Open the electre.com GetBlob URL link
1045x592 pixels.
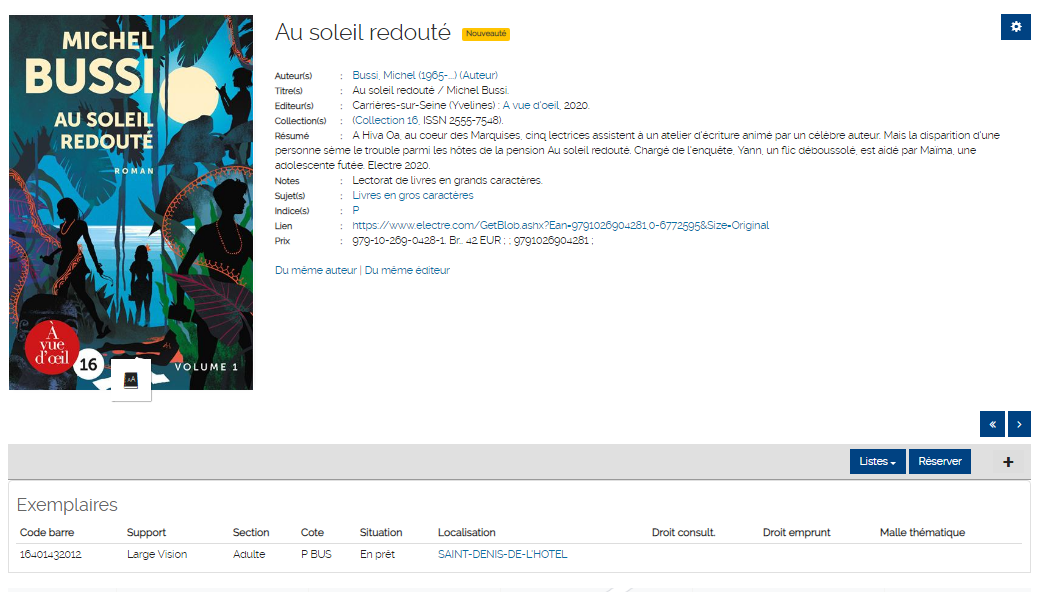pos(560,225)
